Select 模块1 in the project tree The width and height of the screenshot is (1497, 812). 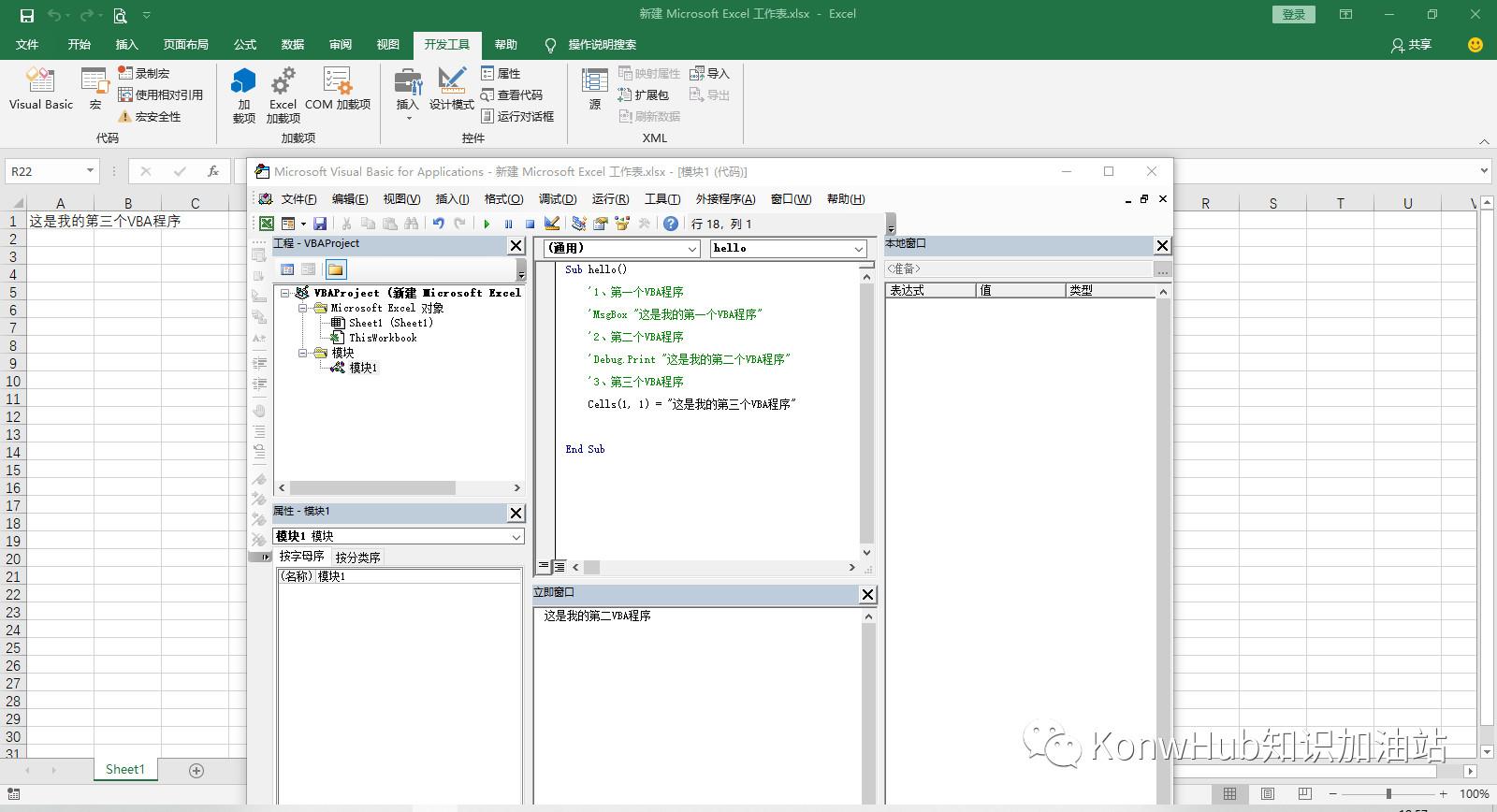363,368
